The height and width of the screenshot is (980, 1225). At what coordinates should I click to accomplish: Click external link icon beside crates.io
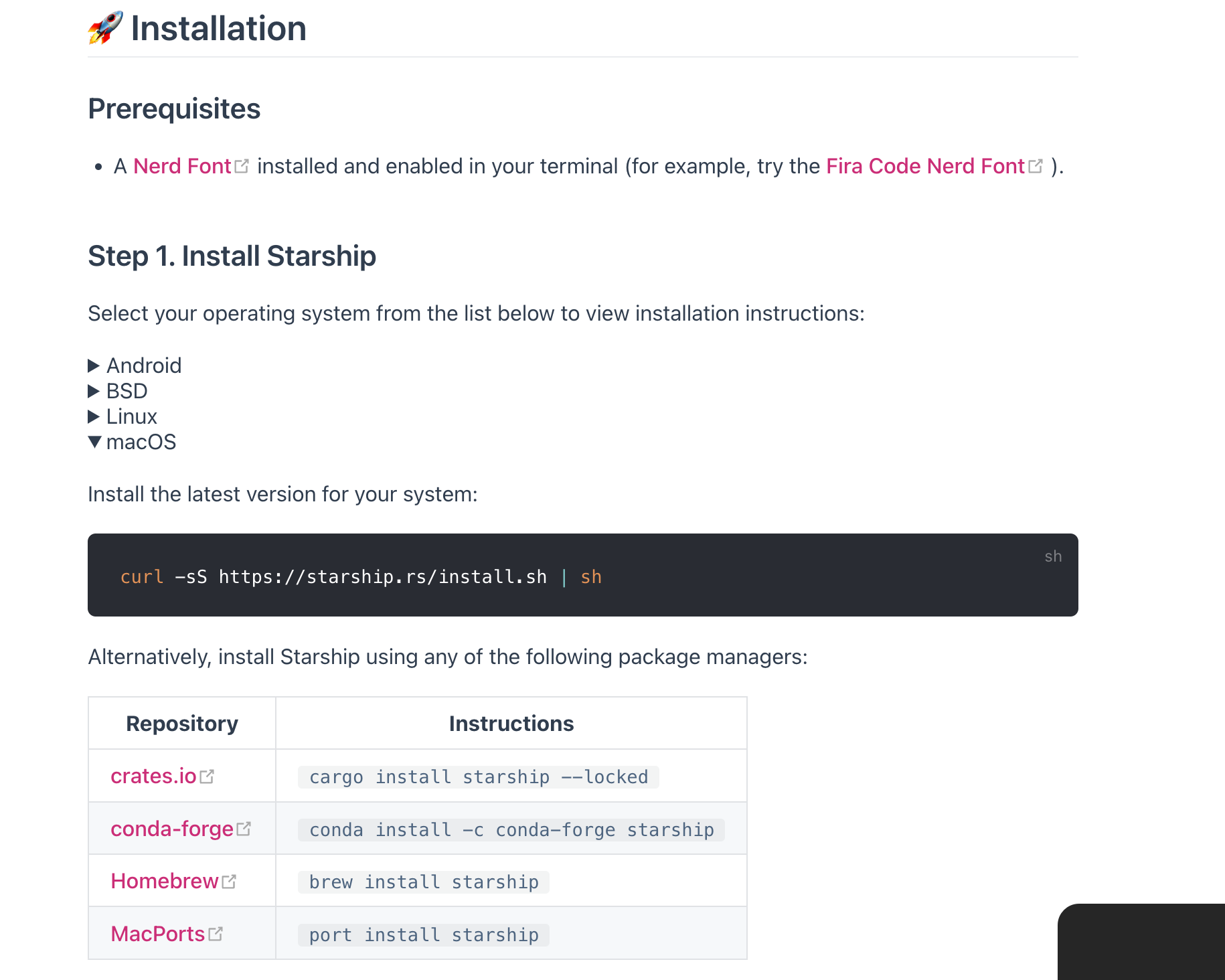coord(207,777)
